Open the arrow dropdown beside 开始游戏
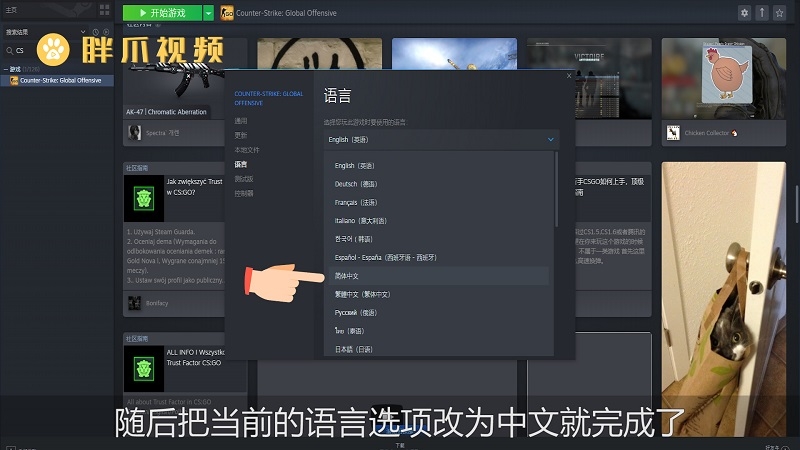The height and width of the screenshot is (450, 800). [x=208, y=13]
